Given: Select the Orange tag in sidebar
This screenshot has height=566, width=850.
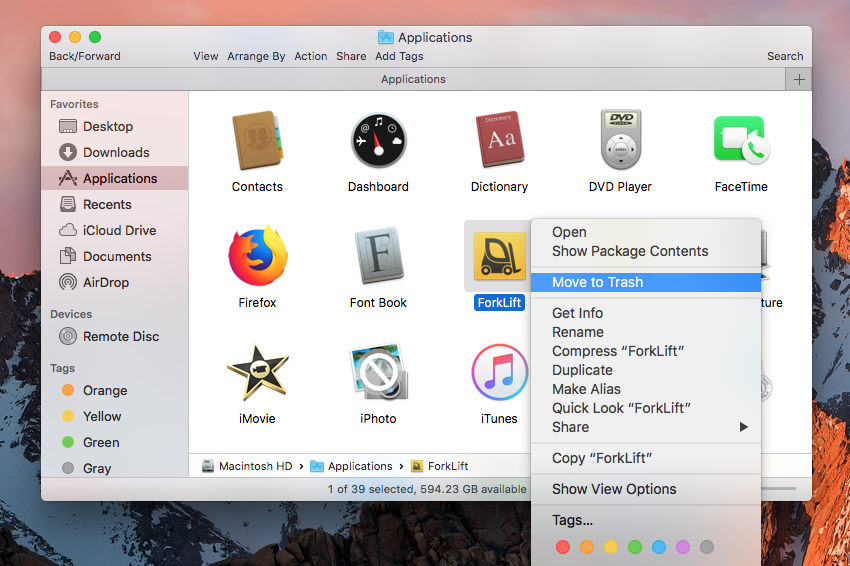Looking at the screenshot, I should 115,390.
